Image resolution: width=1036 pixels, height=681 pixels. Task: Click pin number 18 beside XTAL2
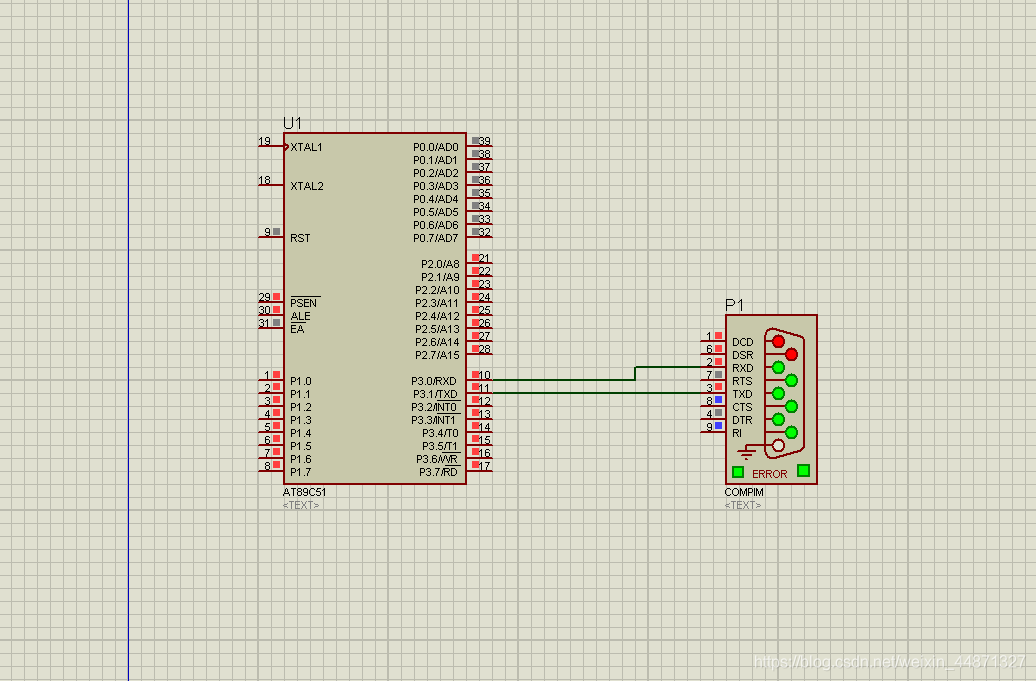click(264, 180)
